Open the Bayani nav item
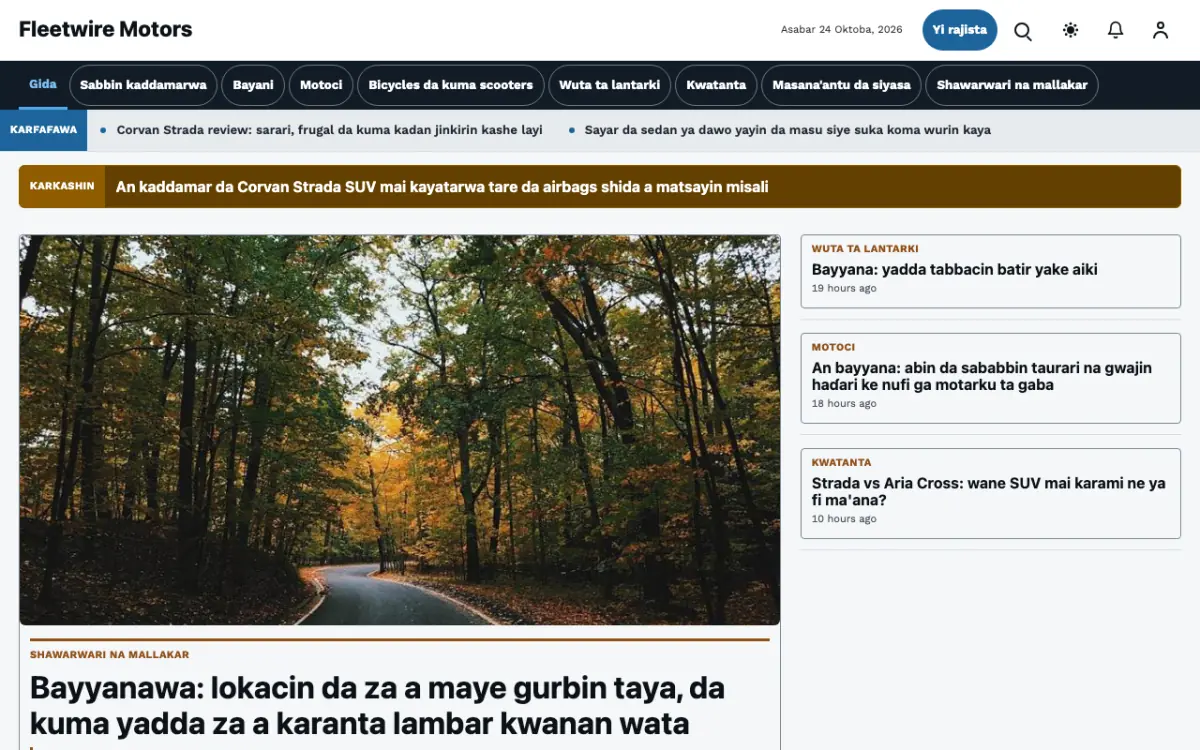Viewport: 1200px width, 750px height. (x=253, y=85)
